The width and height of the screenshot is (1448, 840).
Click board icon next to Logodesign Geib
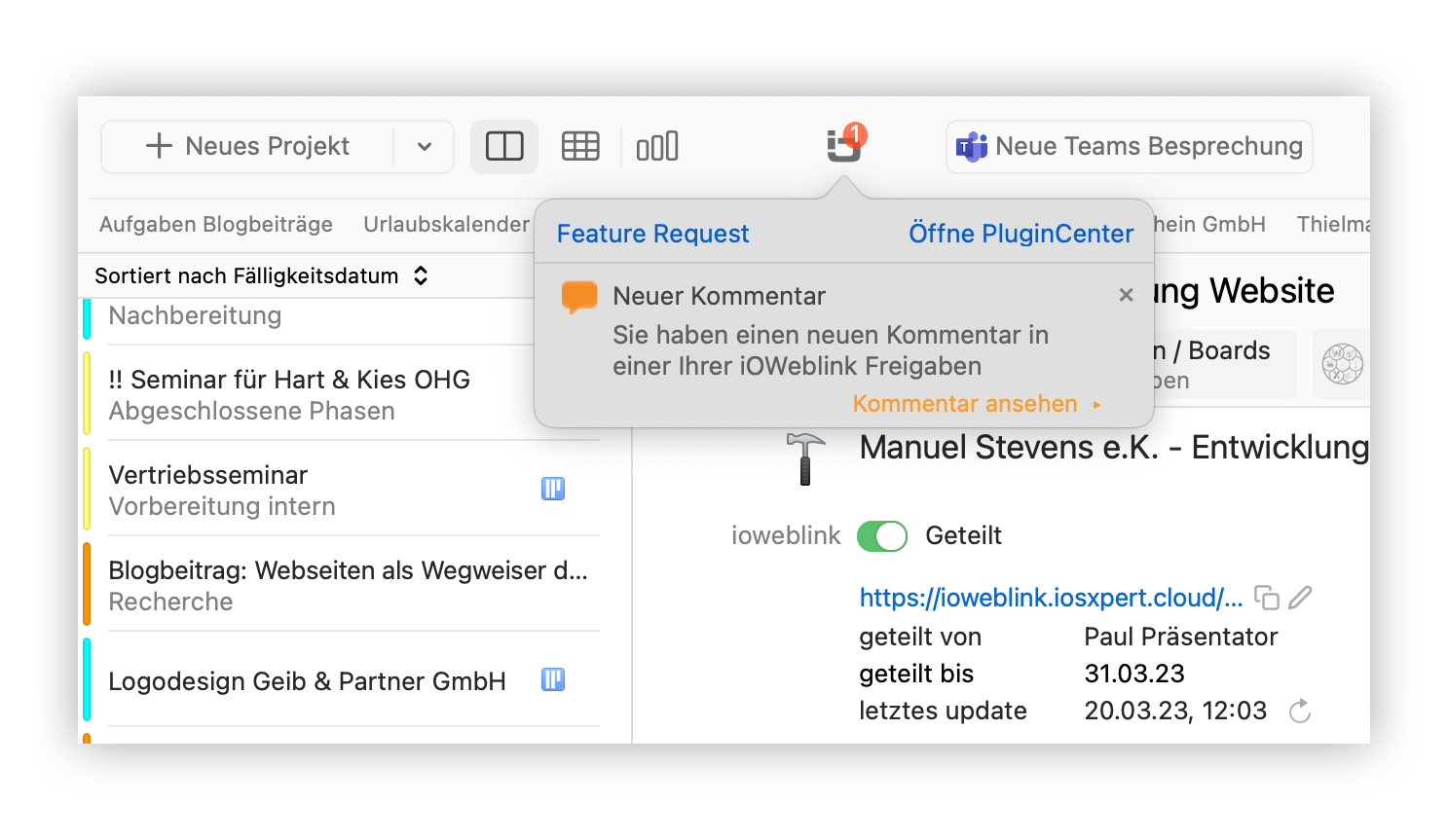pos(553,679)
